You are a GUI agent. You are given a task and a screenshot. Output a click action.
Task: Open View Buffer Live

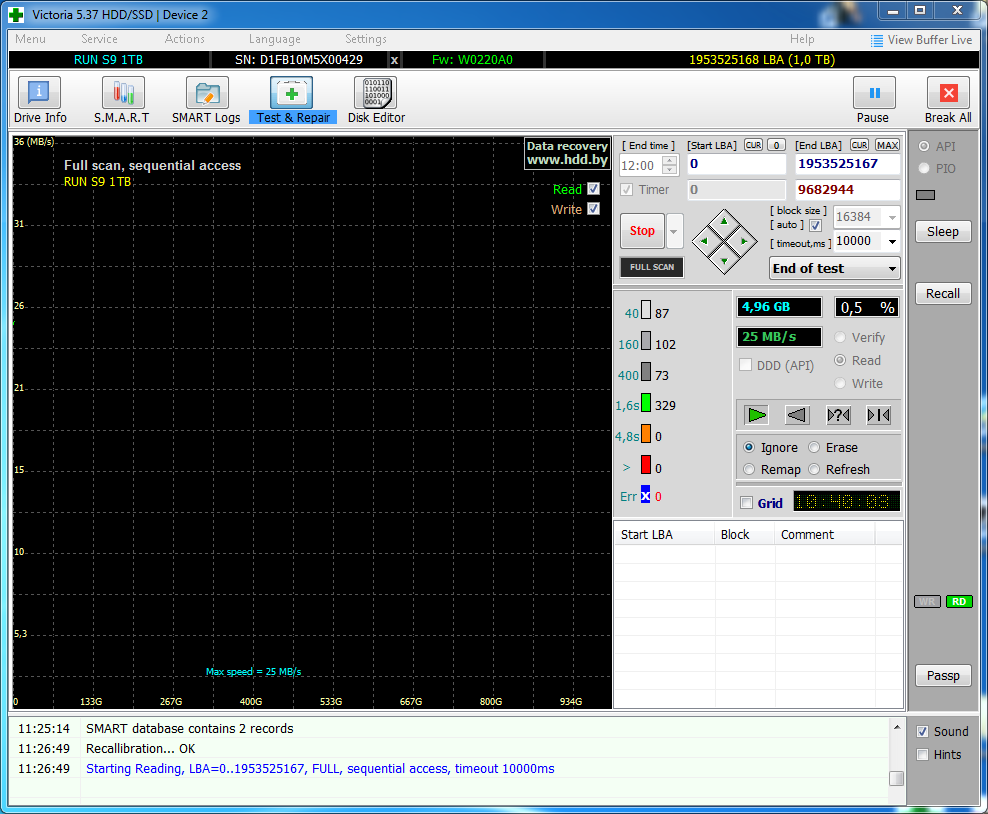pos(921,40)
